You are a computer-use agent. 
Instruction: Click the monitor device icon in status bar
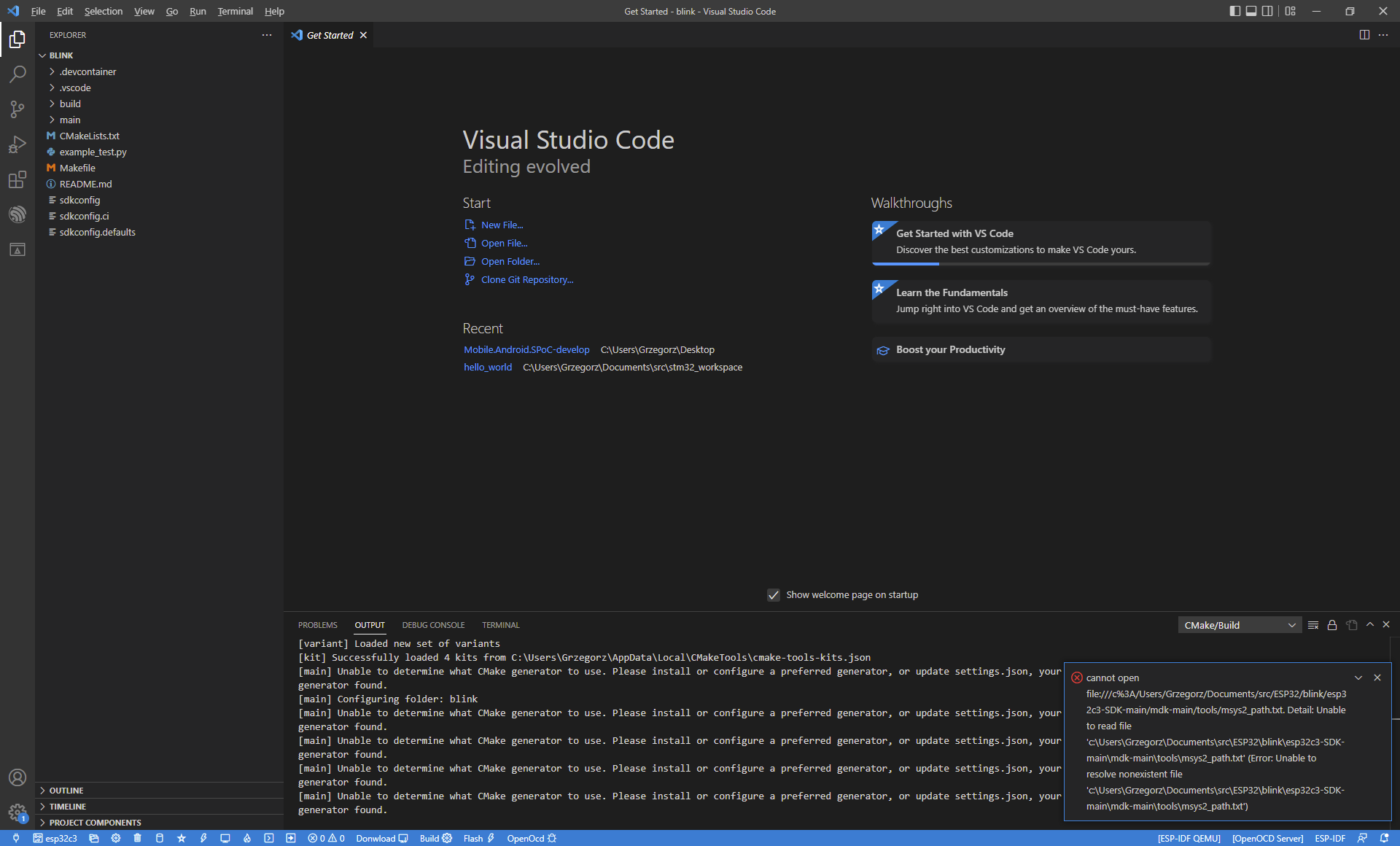pos(225,839)
